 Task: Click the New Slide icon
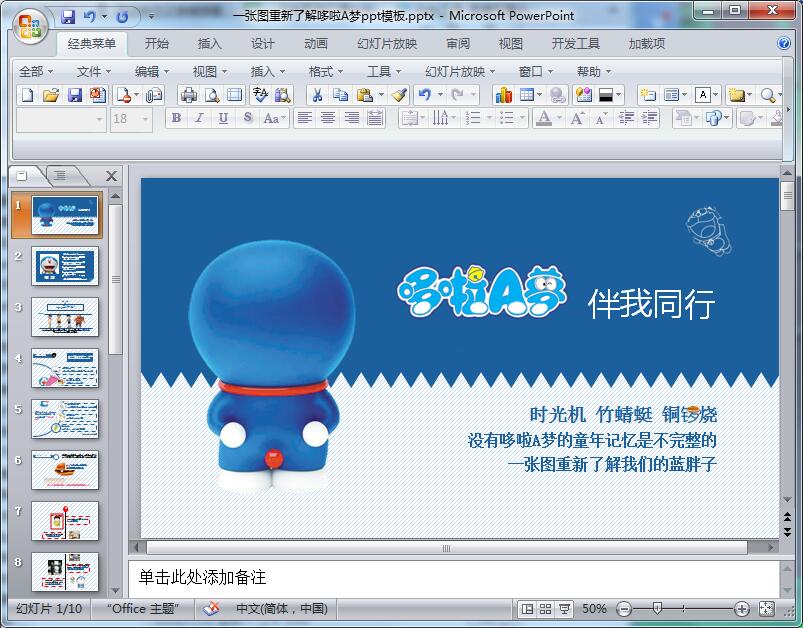click(648, 95)
